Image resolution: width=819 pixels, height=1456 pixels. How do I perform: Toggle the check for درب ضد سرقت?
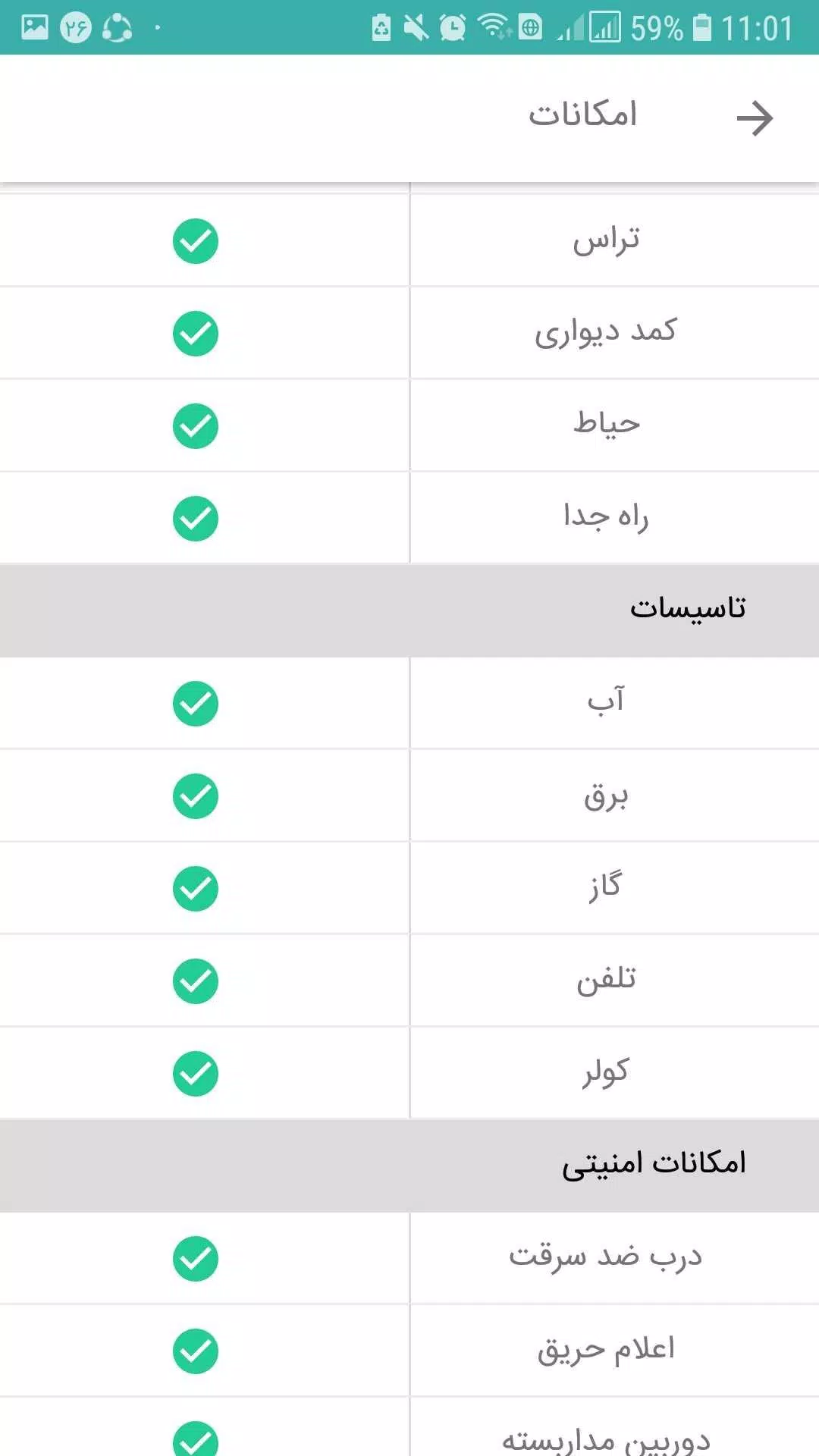(196, 1259)
